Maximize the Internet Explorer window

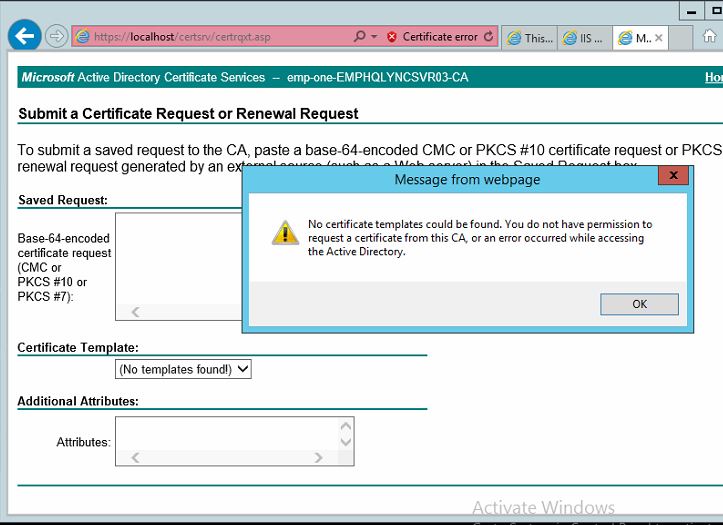pos(714,11)
